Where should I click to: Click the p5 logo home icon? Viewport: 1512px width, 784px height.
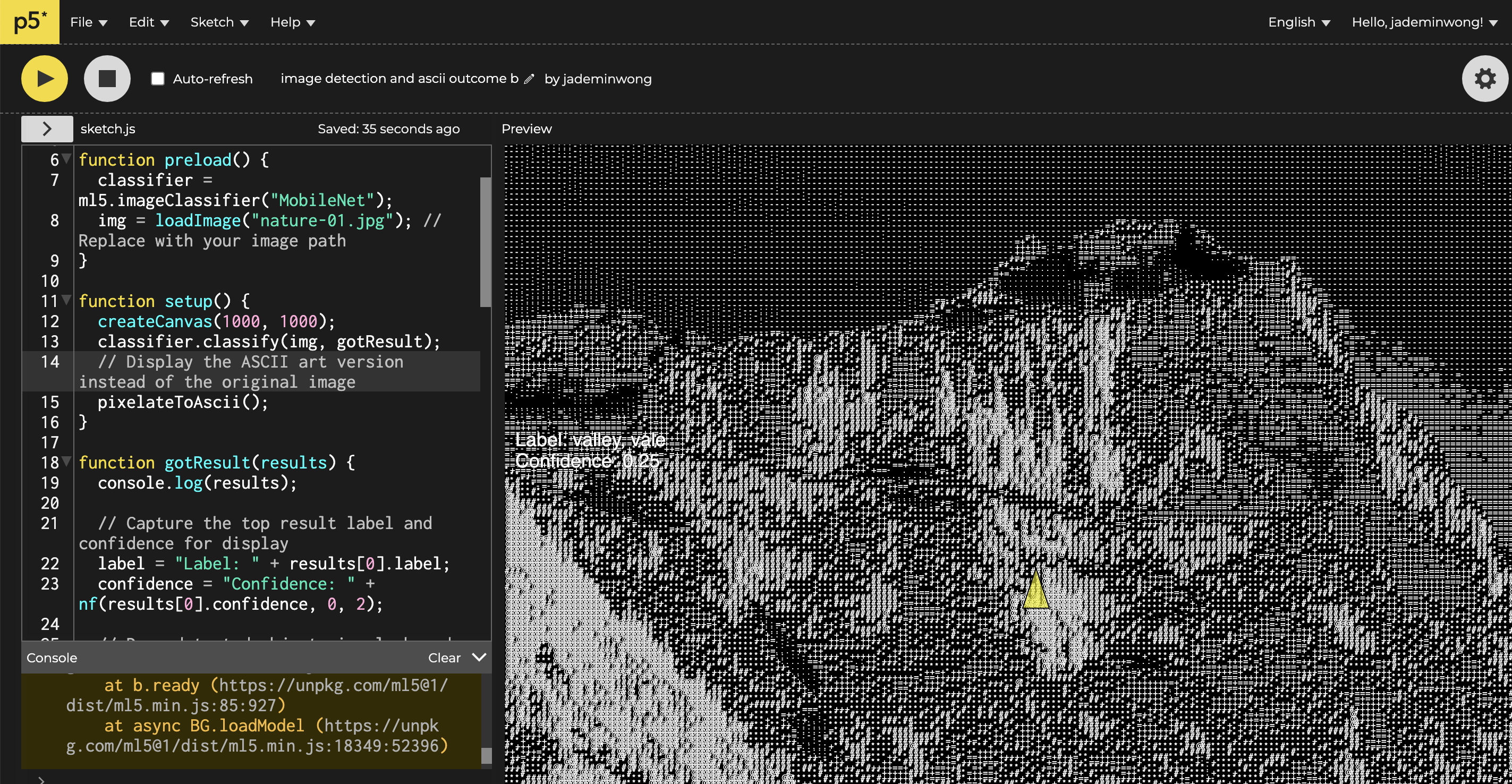click(29, 22)
